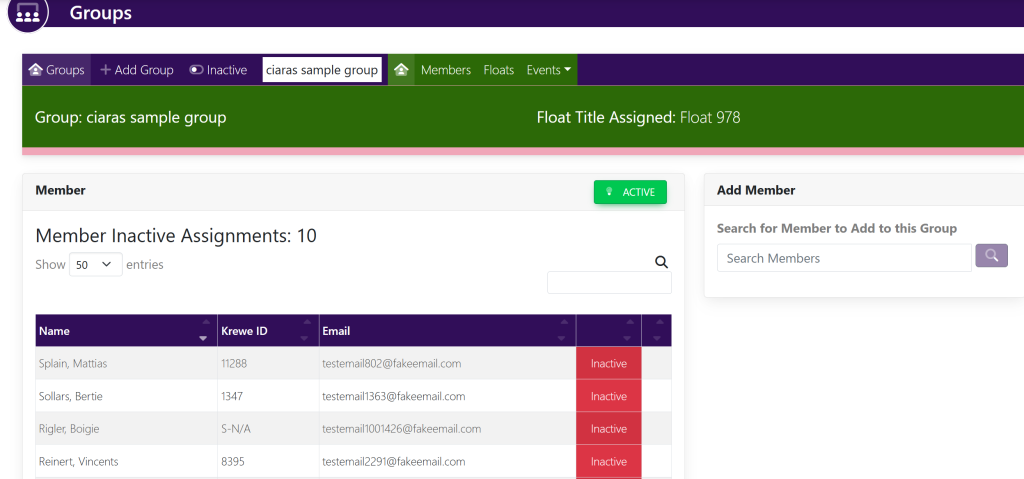Open the Members tab
This screenshot has height=479, width=1024.
(x=445, y=70)
